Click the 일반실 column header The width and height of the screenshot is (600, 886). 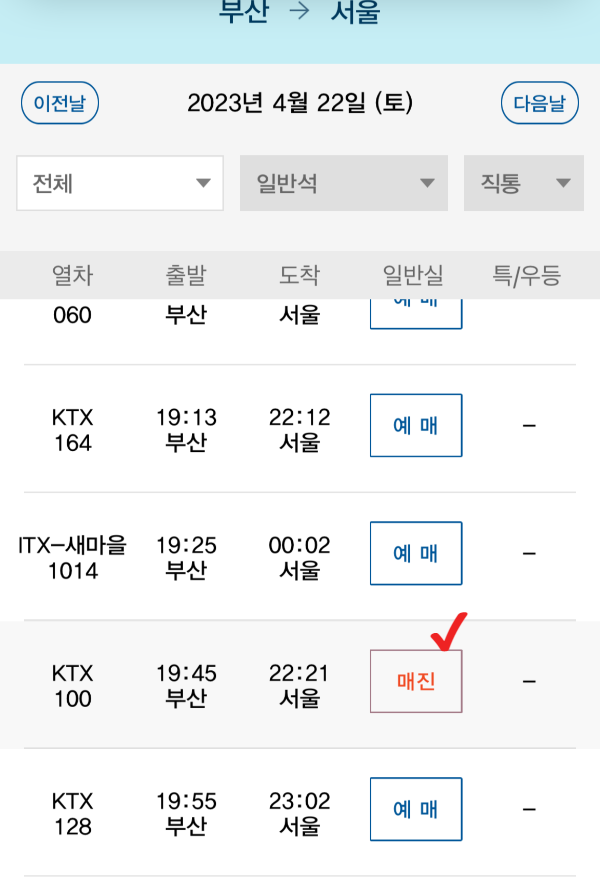414,276
